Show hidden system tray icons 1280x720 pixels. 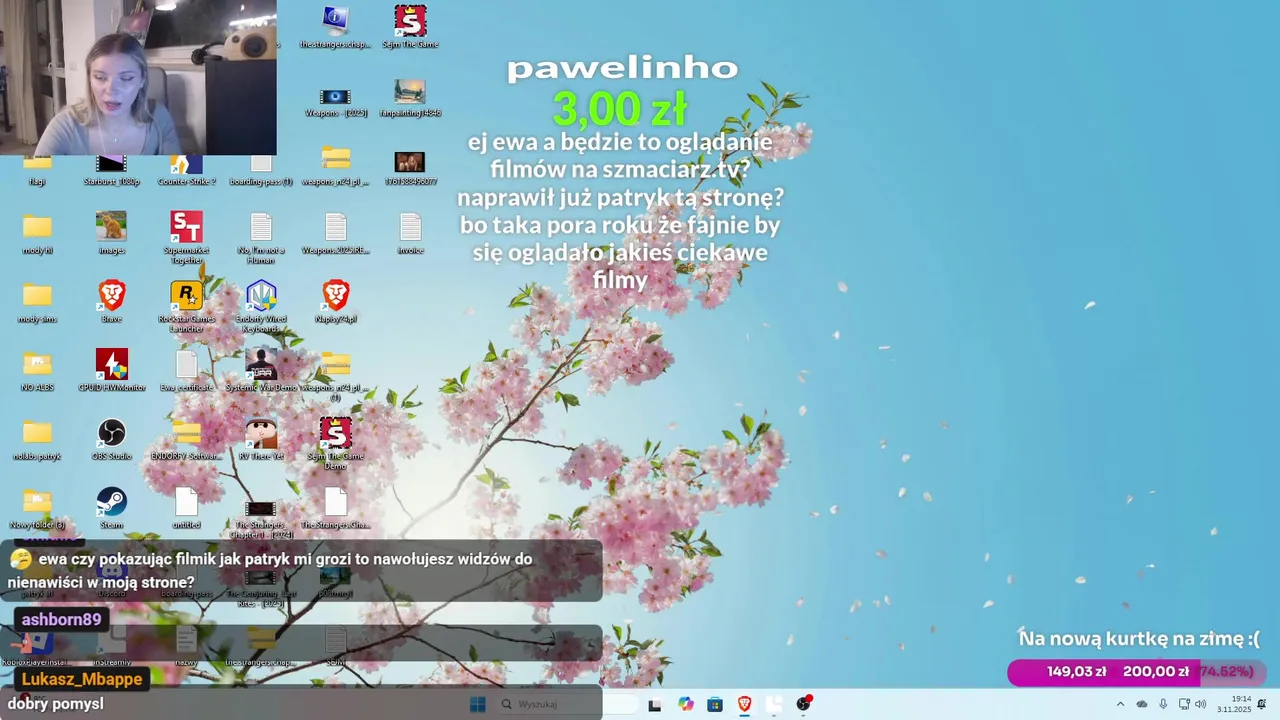[1120, 704]
